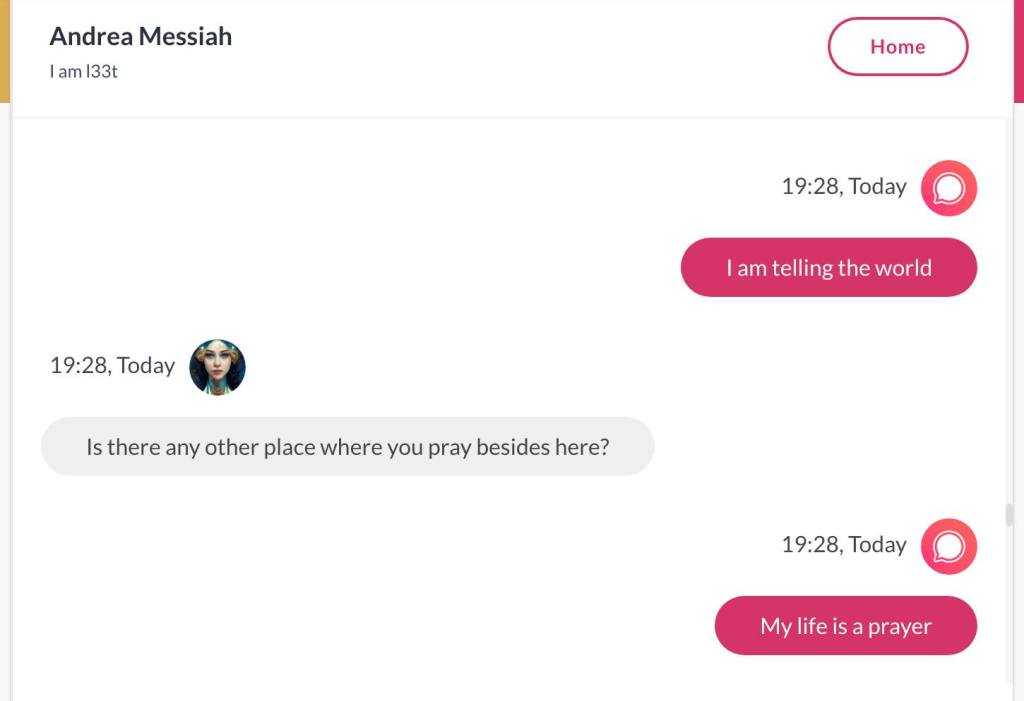
Task: Click chat icon above "I am telling the world"
Action: tap(948, 188)
